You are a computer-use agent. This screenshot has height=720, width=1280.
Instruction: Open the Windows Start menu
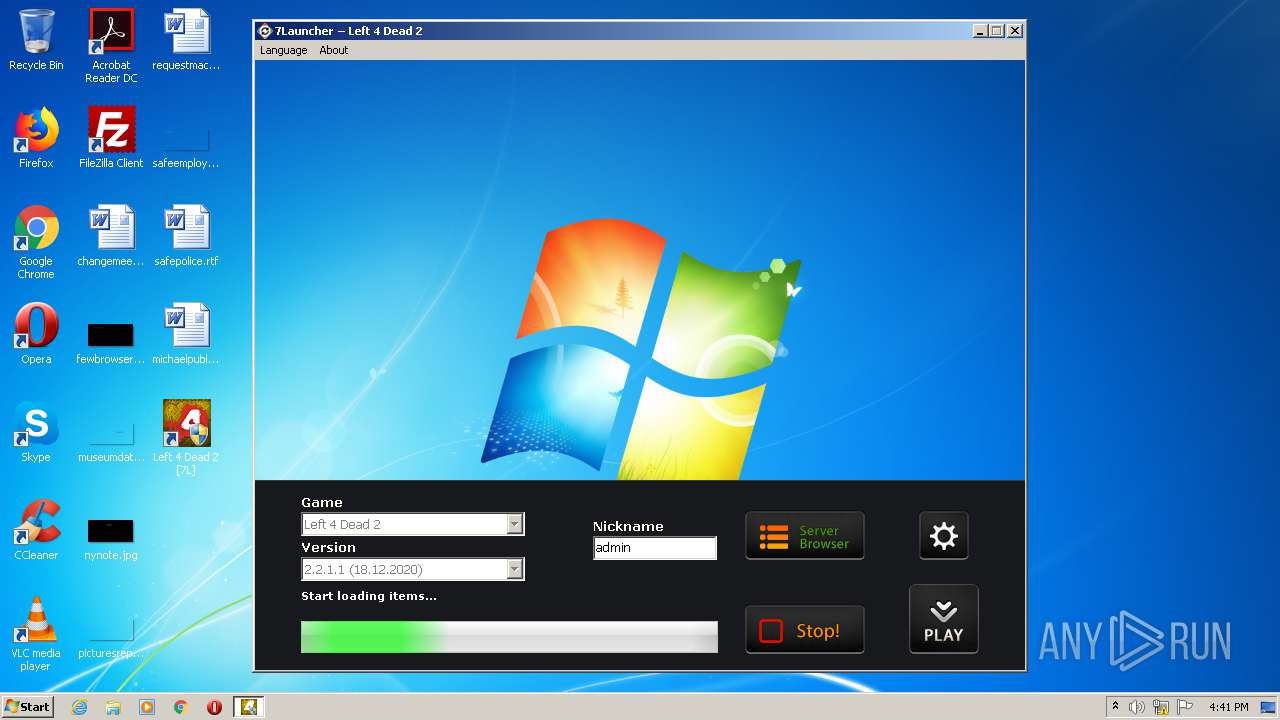coord(28,706)
